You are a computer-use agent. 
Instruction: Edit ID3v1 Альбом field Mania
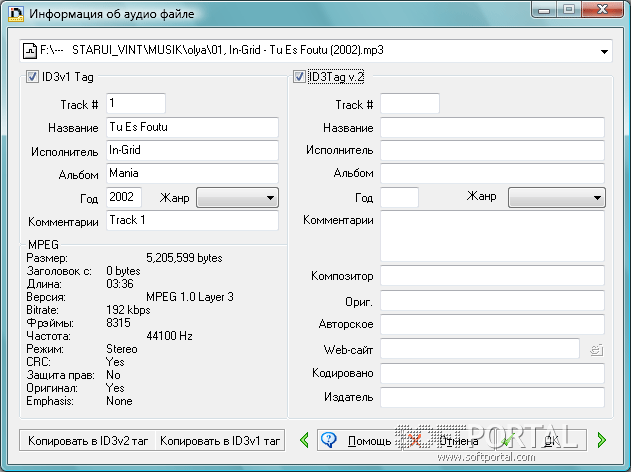coord(192,173)
